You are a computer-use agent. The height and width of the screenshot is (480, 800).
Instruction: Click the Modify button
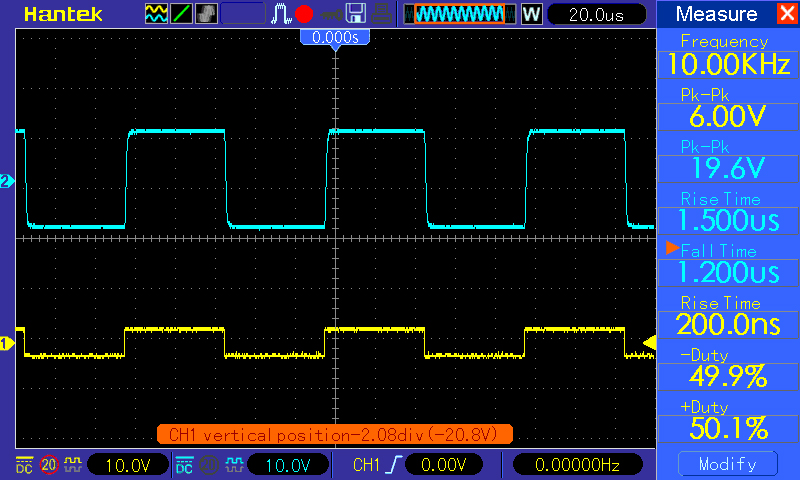728,464
